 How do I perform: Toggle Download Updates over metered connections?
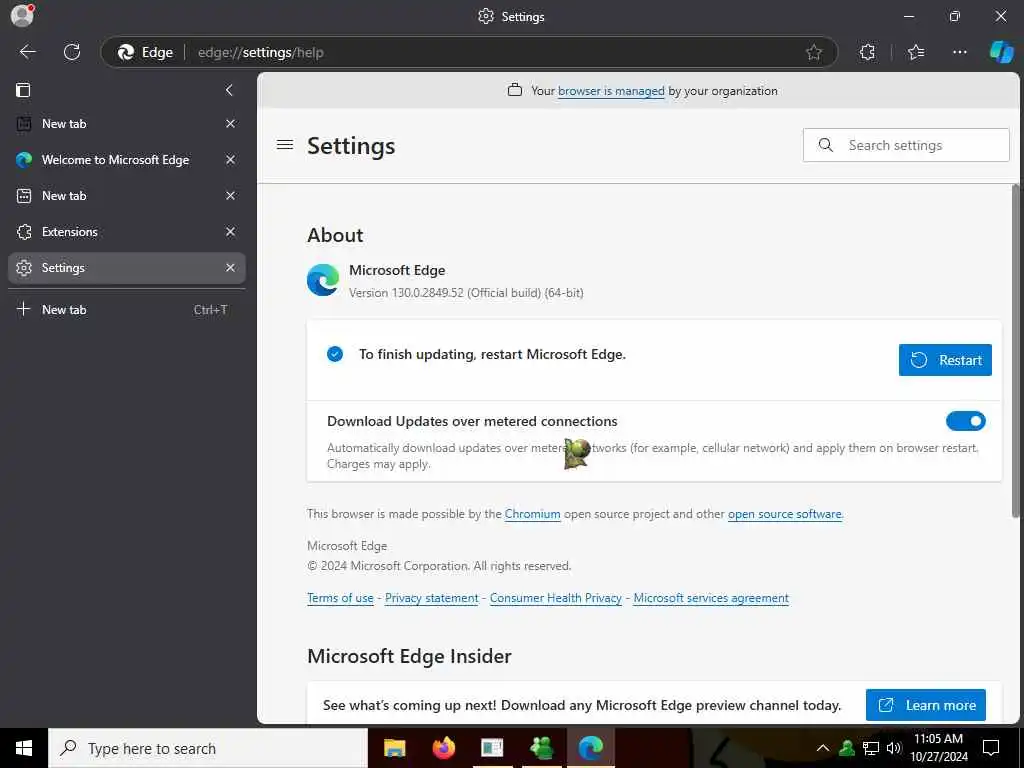tap(965, 421)
